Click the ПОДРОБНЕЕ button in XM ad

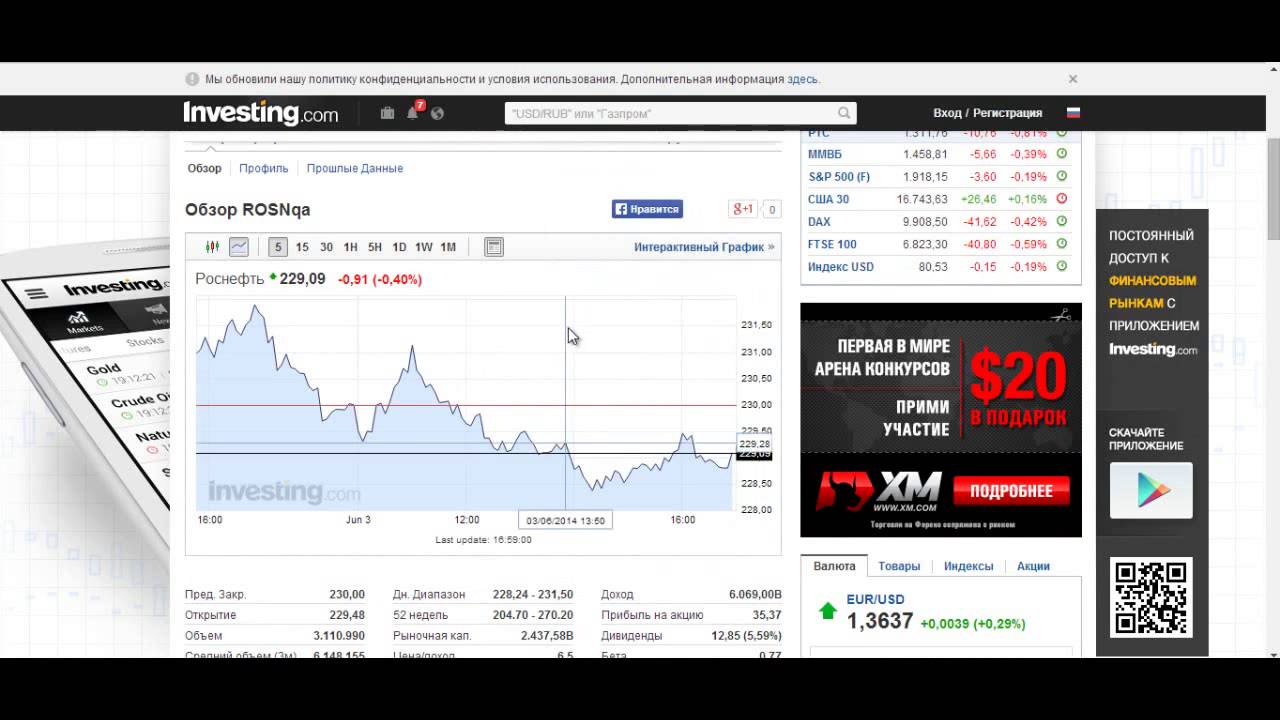point(1011,491)
